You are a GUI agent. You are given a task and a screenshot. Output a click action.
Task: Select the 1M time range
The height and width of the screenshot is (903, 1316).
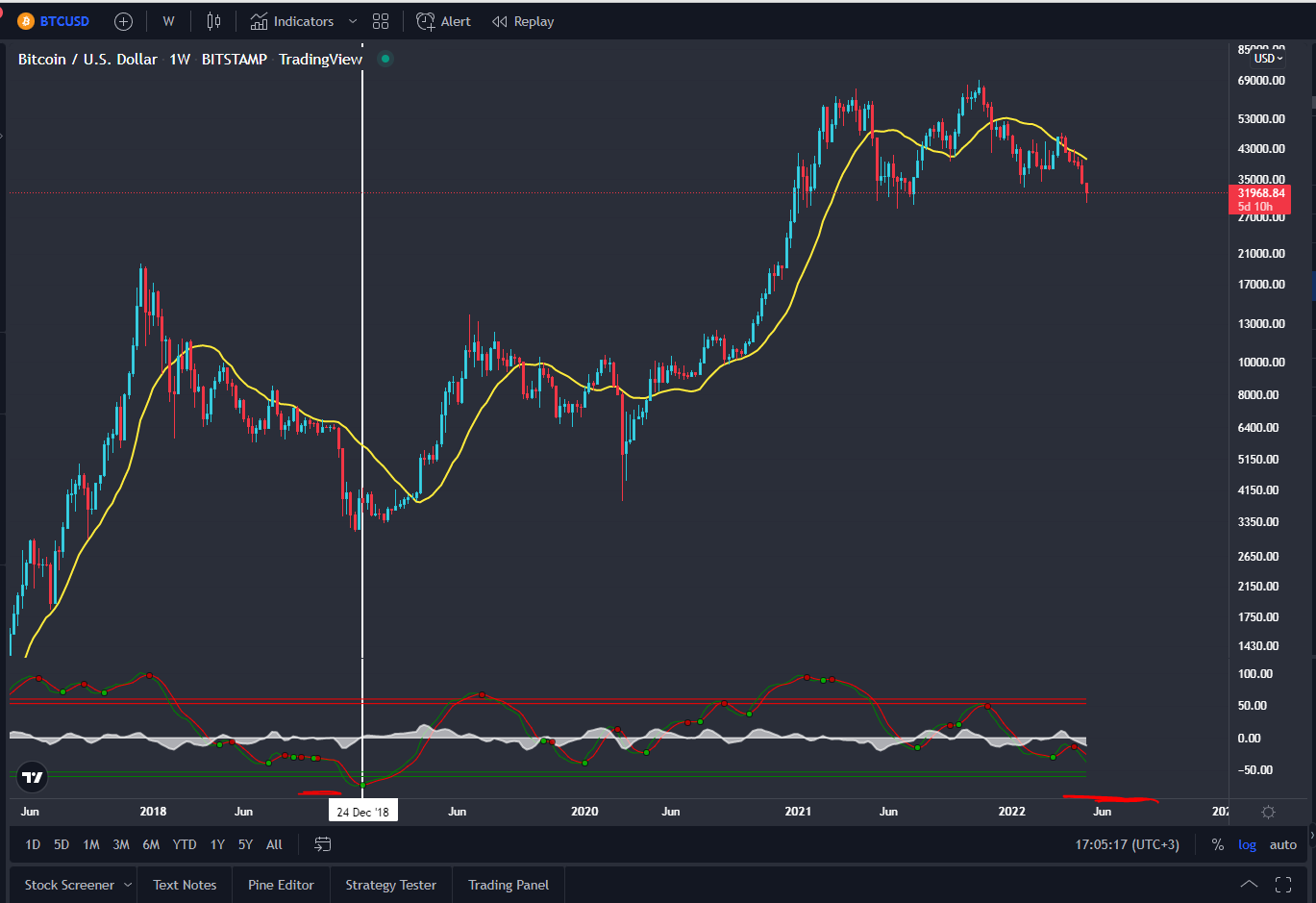click(x=91, y=844)
